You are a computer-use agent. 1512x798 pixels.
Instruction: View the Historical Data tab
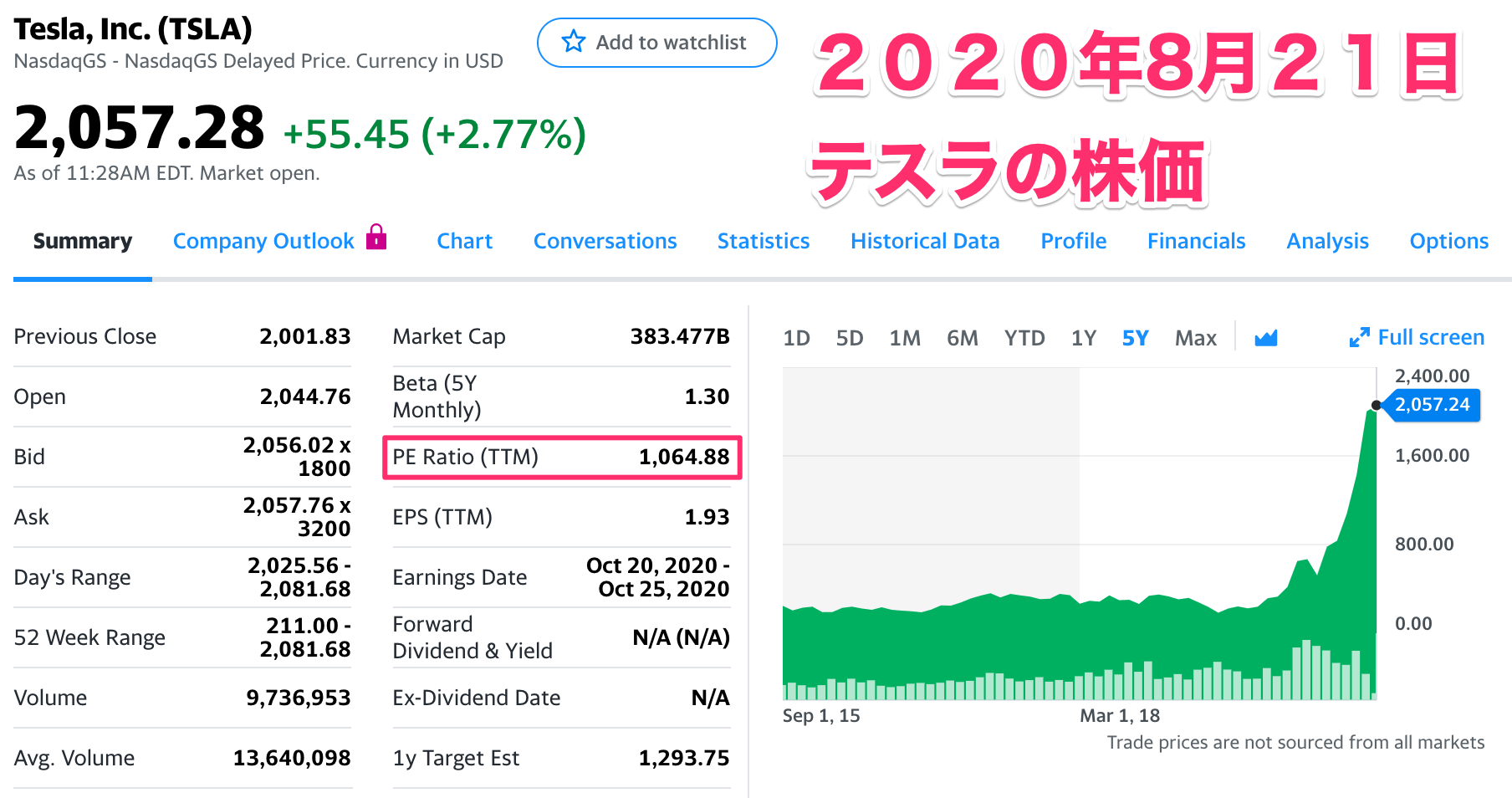click(x=925, y=241)
